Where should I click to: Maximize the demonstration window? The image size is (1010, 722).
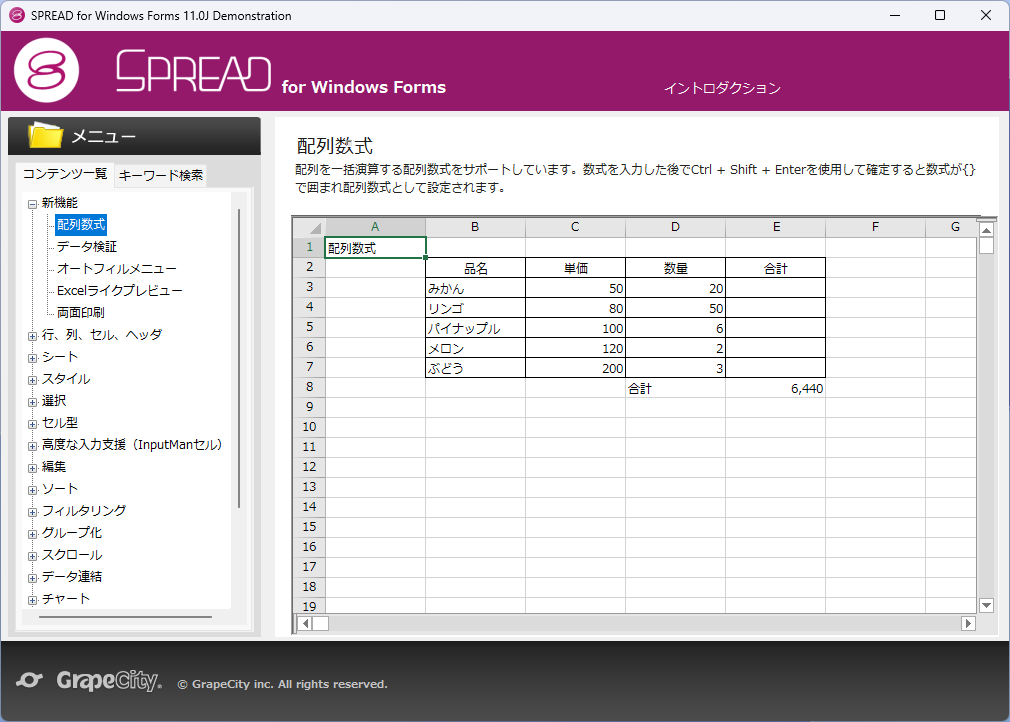940,15
